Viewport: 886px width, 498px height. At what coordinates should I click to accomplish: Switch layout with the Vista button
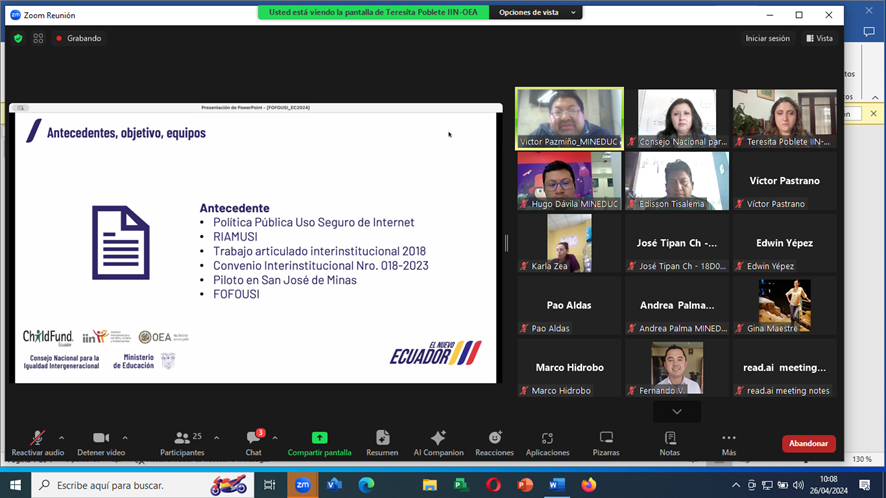[x=819, y=38]
